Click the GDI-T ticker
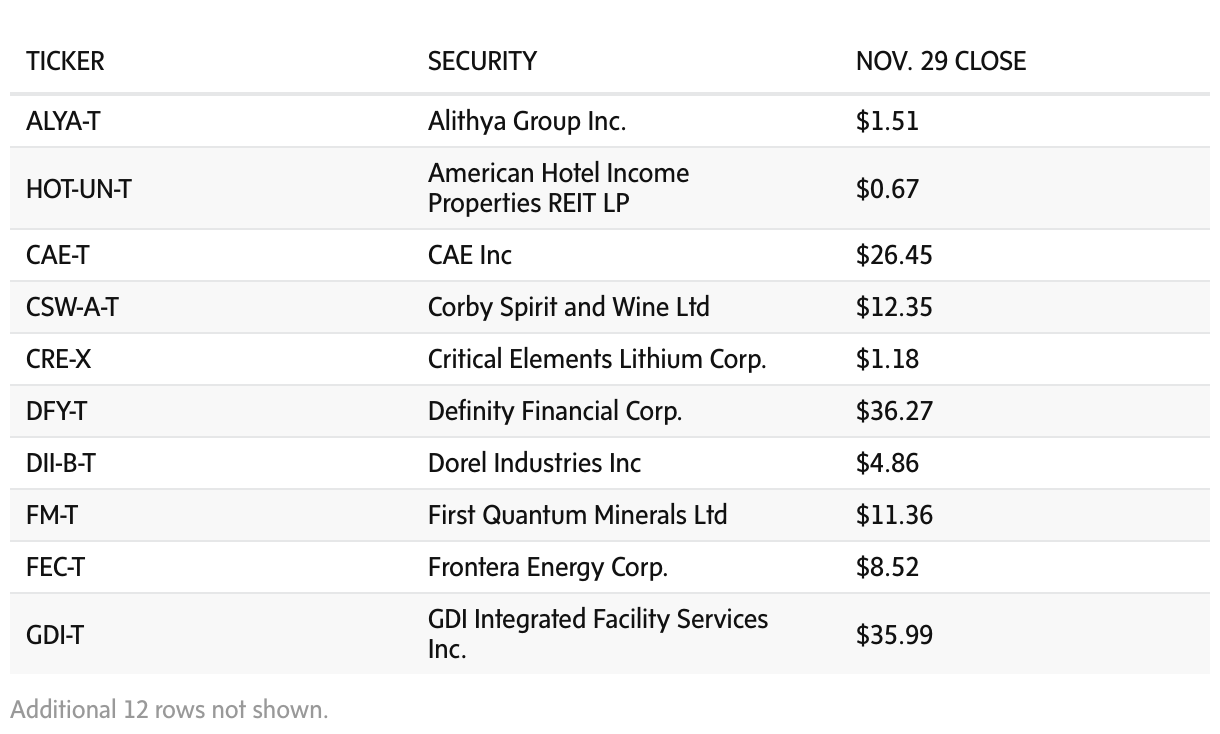The width and height of the screenshot is (1220, 734). point(54,634)
